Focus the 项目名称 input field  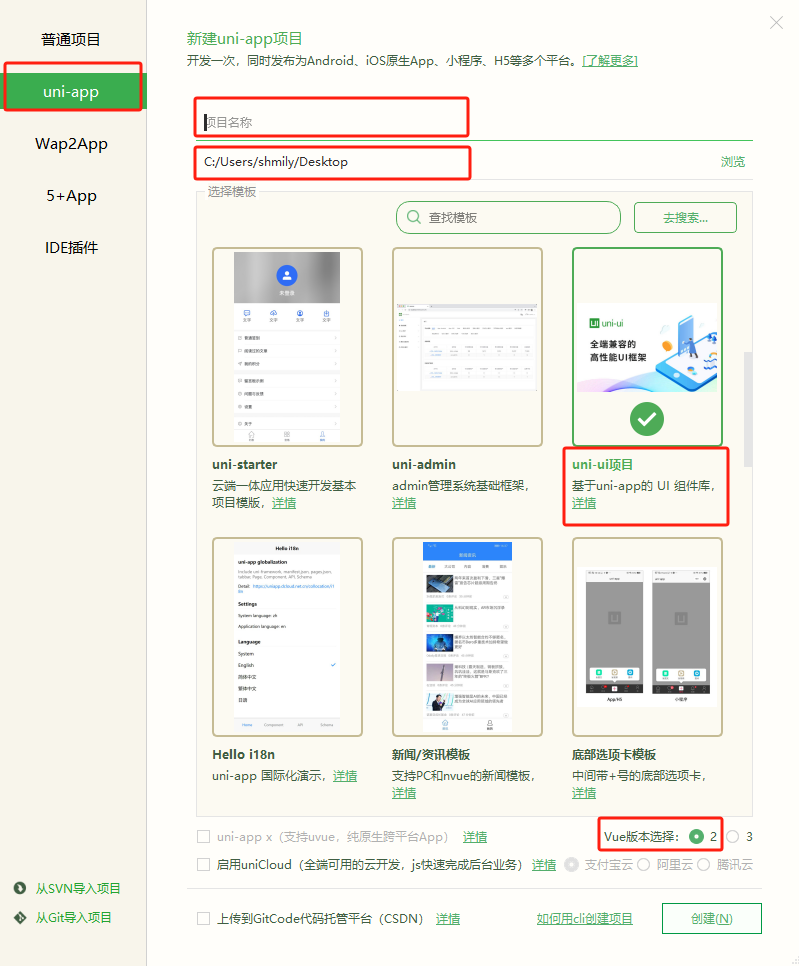click(474, 122)
